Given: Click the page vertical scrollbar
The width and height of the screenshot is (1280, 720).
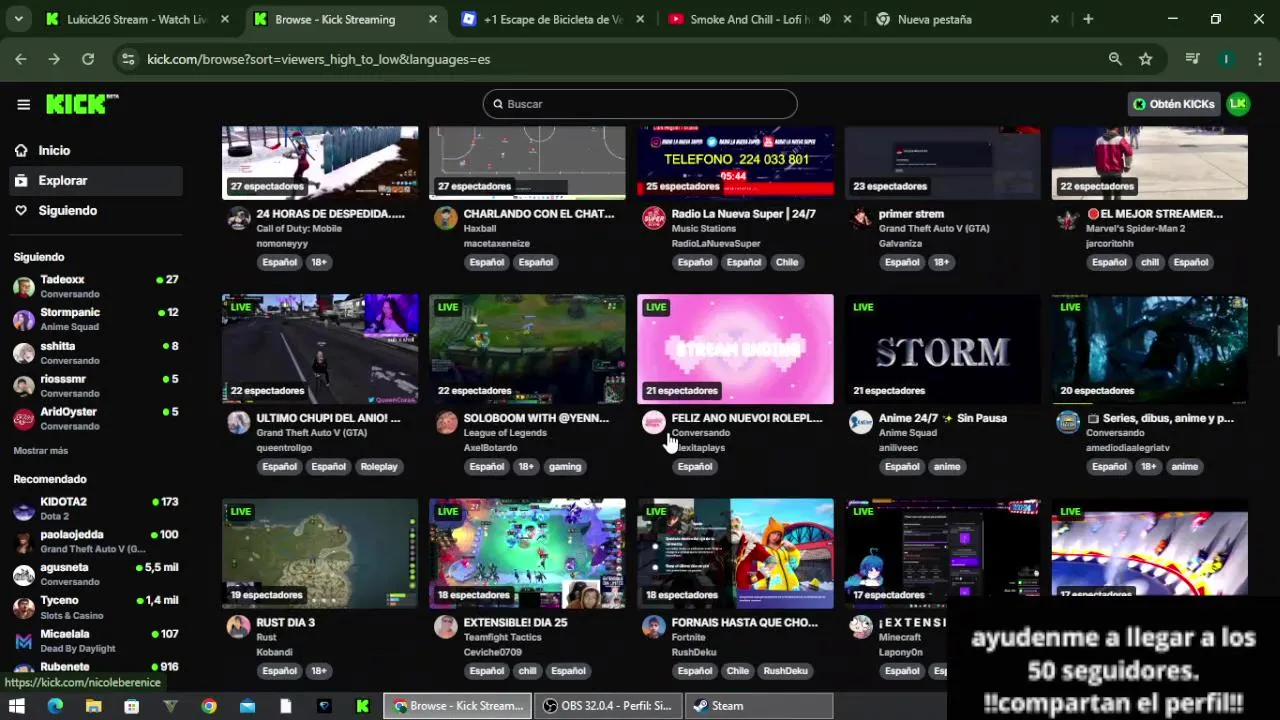Looking at the screenshot, I should (1276, 340).
